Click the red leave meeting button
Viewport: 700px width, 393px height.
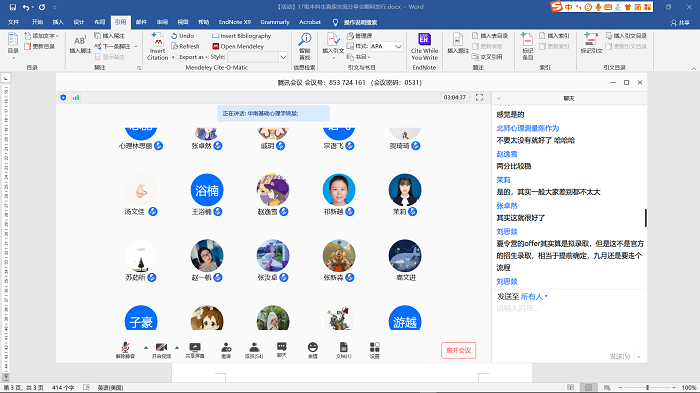coord(458,350)
